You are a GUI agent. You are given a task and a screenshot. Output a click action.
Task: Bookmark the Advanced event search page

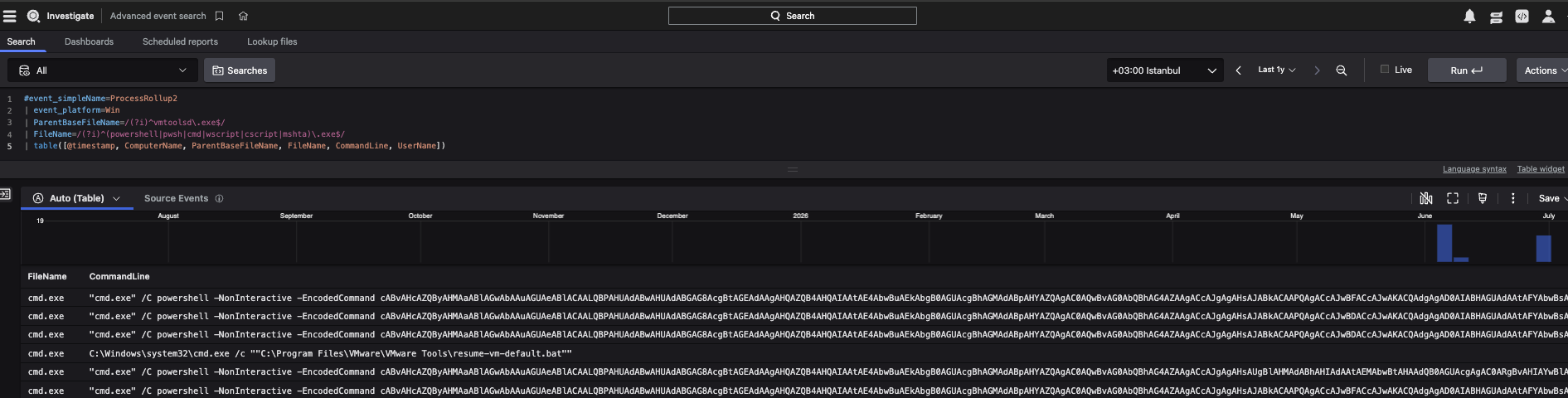click(x=220, y=16)
